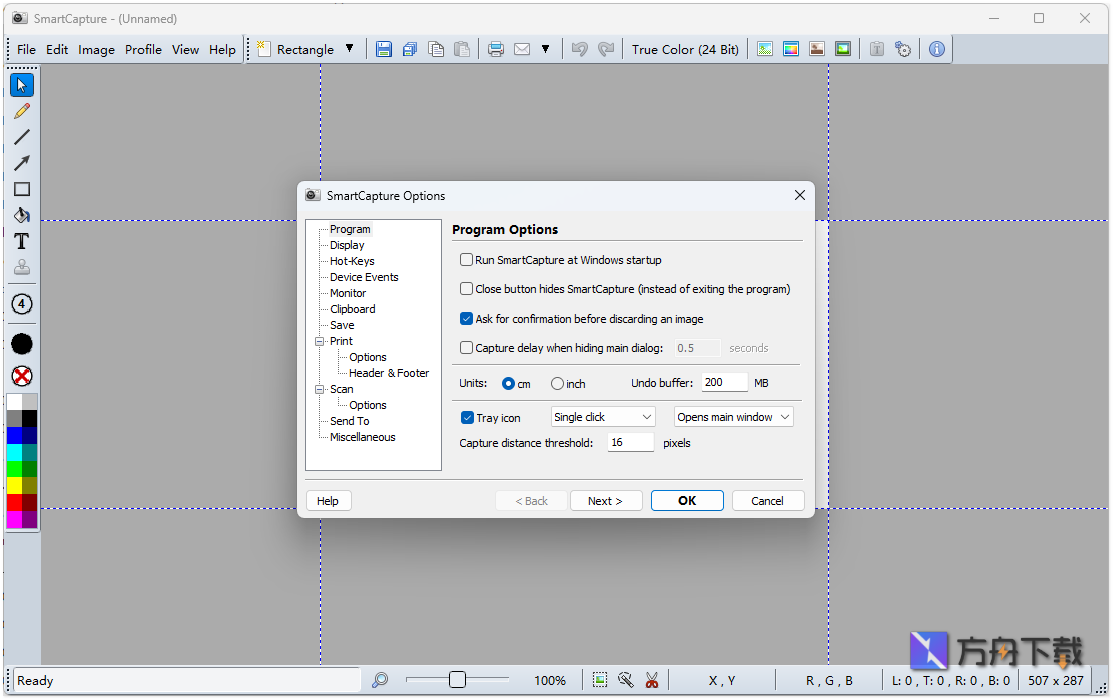
Task: Select the Arrow drawing tool
Action: click(21, 163)
